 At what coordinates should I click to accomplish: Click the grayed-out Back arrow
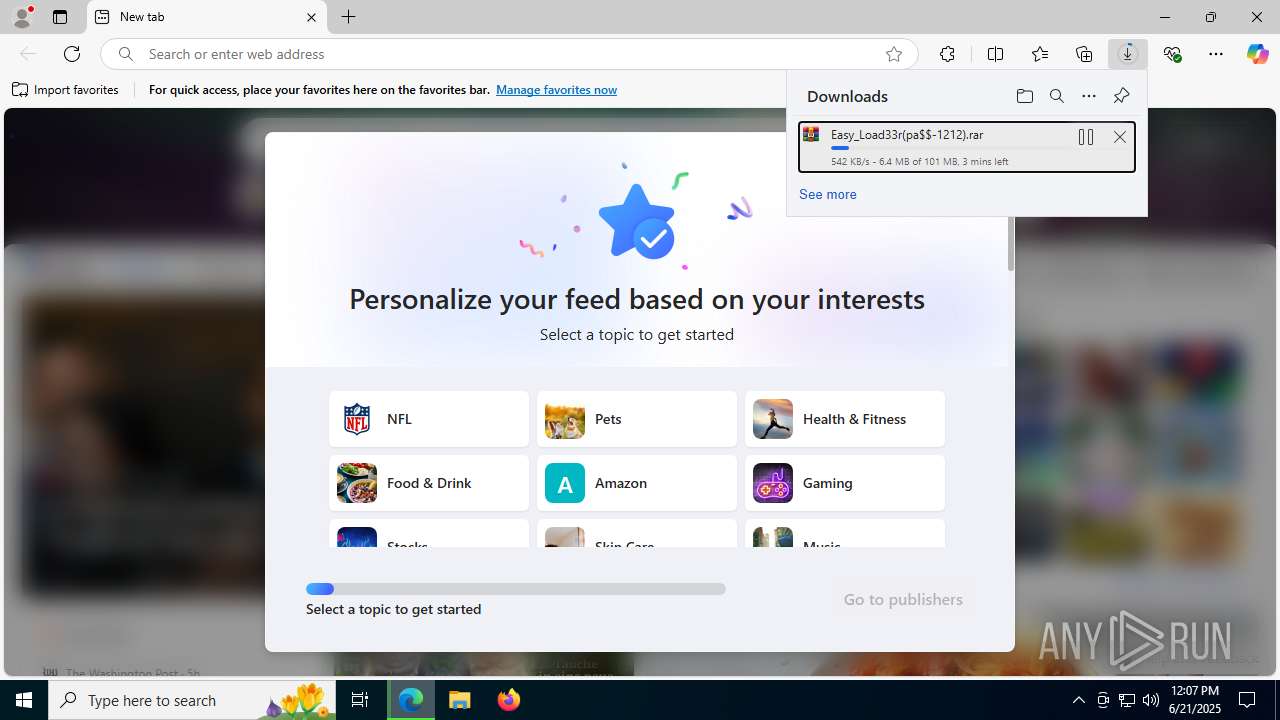point(28,54)
